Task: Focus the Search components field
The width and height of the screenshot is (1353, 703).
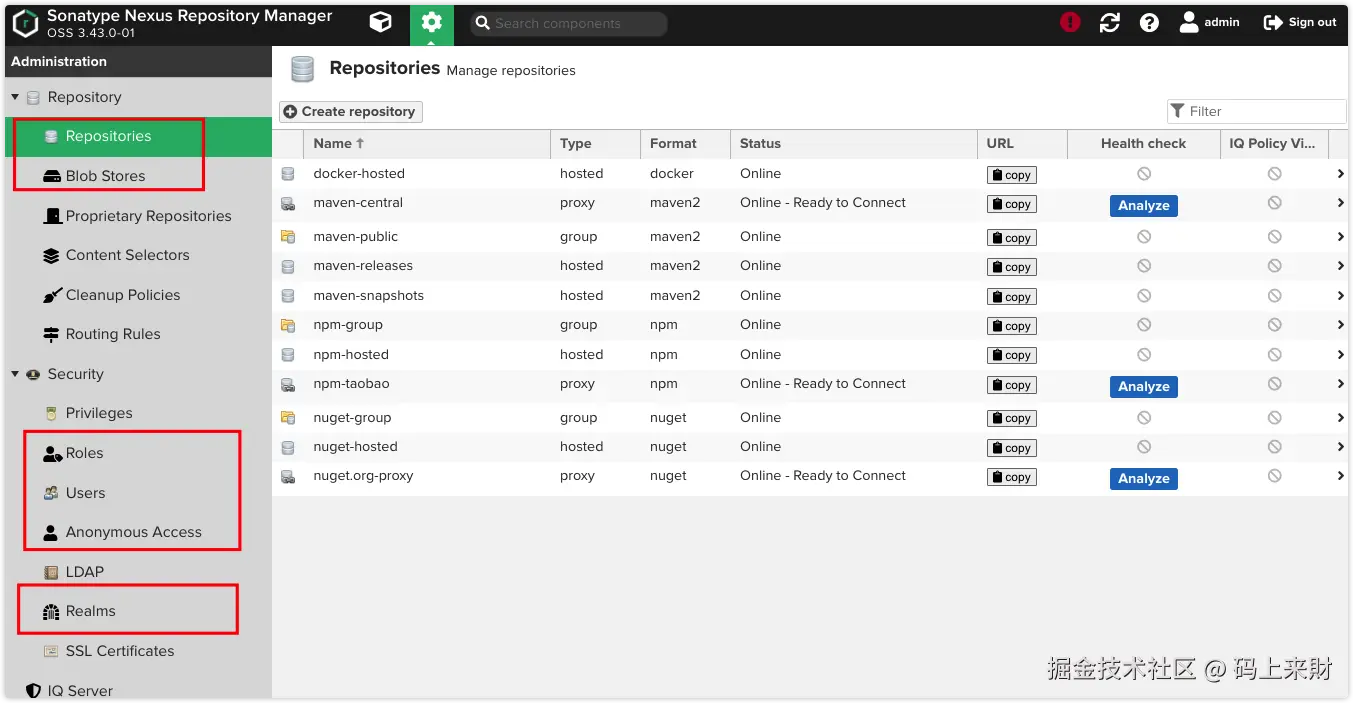Action: tap(568, 23)
